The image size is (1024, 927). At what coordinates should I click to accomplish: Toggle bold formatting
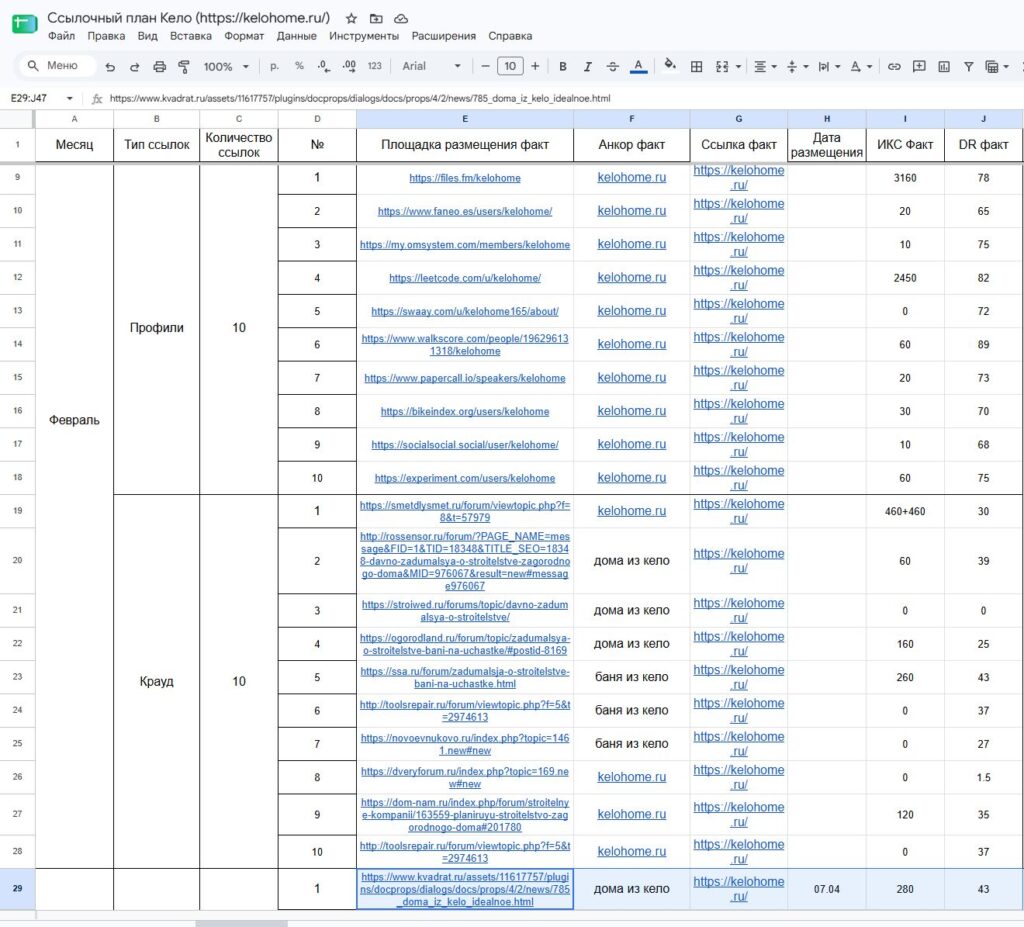[563, 66]
